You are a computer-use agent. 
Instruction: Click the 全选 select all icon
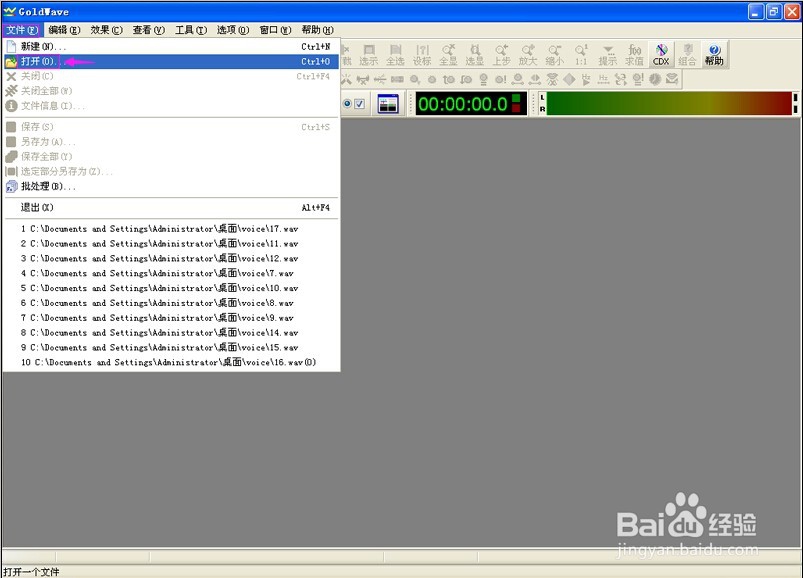pos(395,55)
